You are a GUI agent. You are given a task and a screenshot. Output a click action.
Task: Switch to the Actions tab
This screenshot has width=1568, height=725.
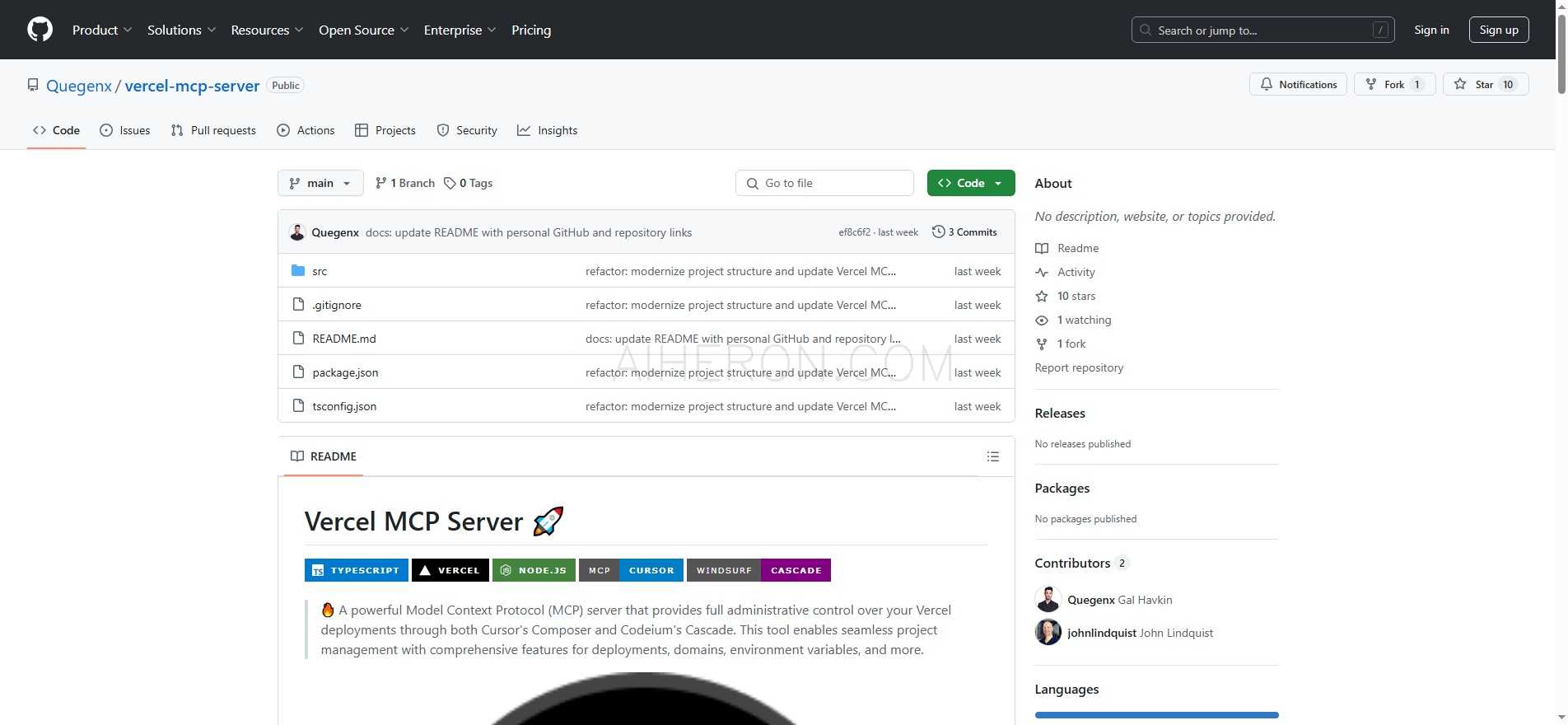click(306, 130)
